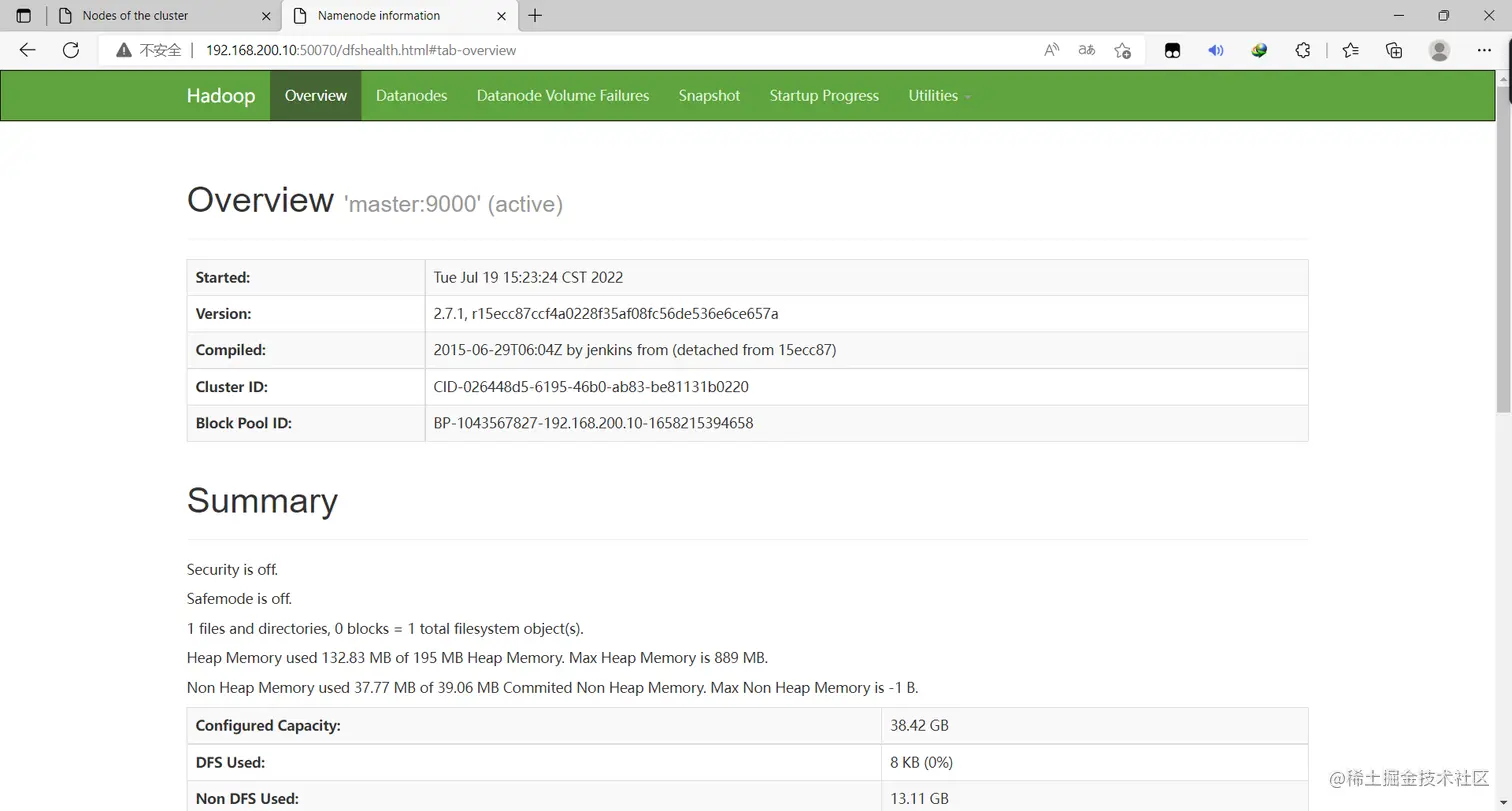Start Read aloud from the address bar
Image resolution: width=1512 pixels, height=811 pixels.
click(1051, 50)
